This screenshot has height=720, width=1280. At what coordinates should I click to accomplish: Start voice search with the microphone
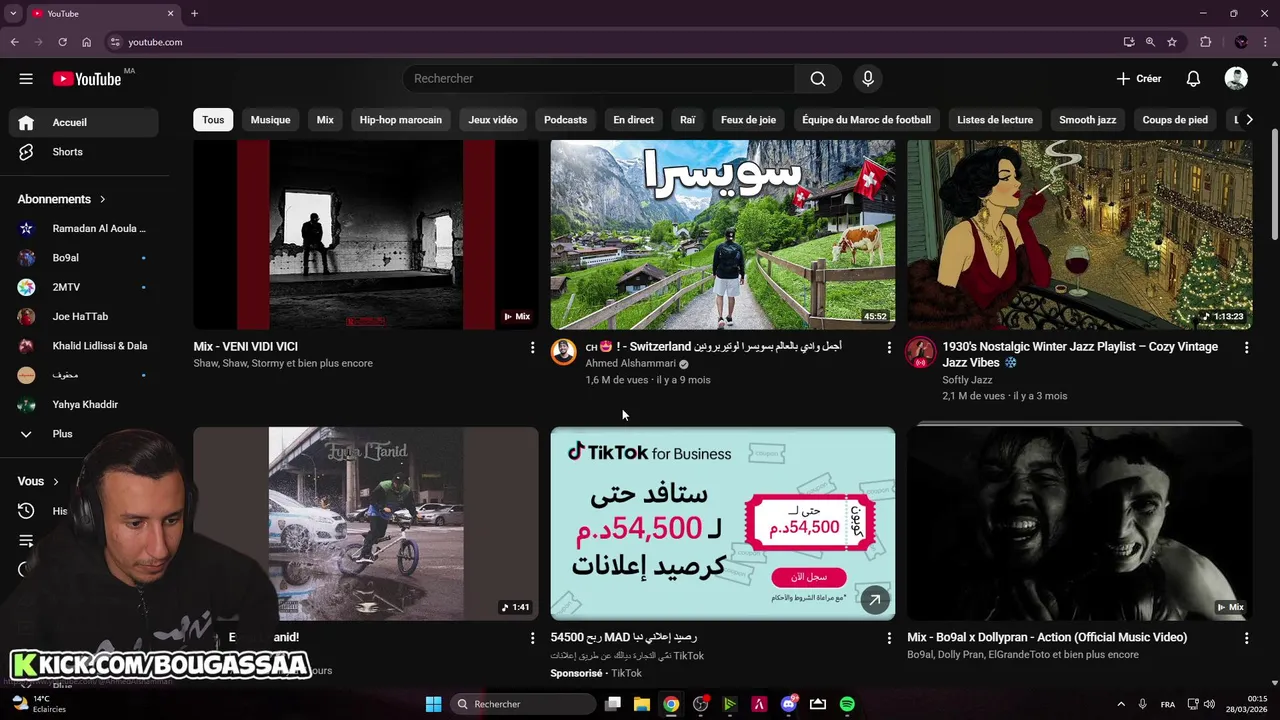coord(867,79)
